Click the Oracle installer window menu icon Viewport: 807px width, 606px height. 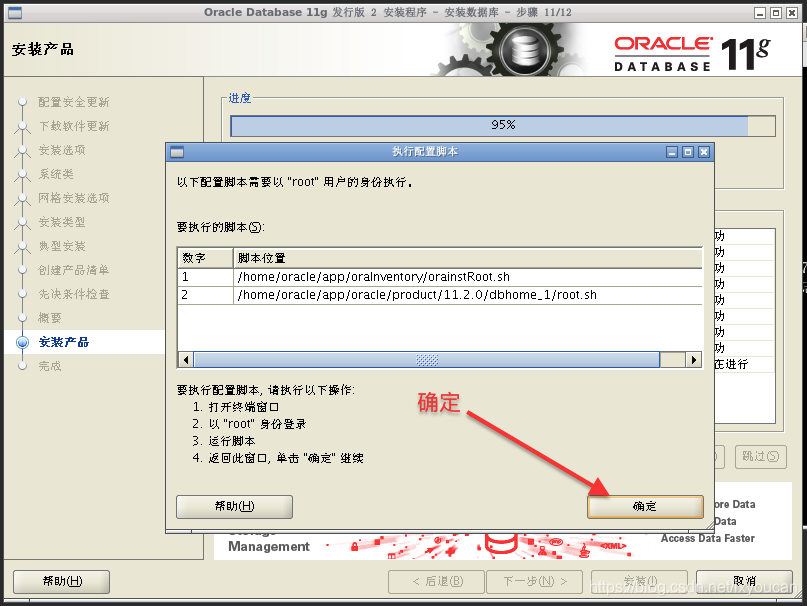[x=15, y=13]
